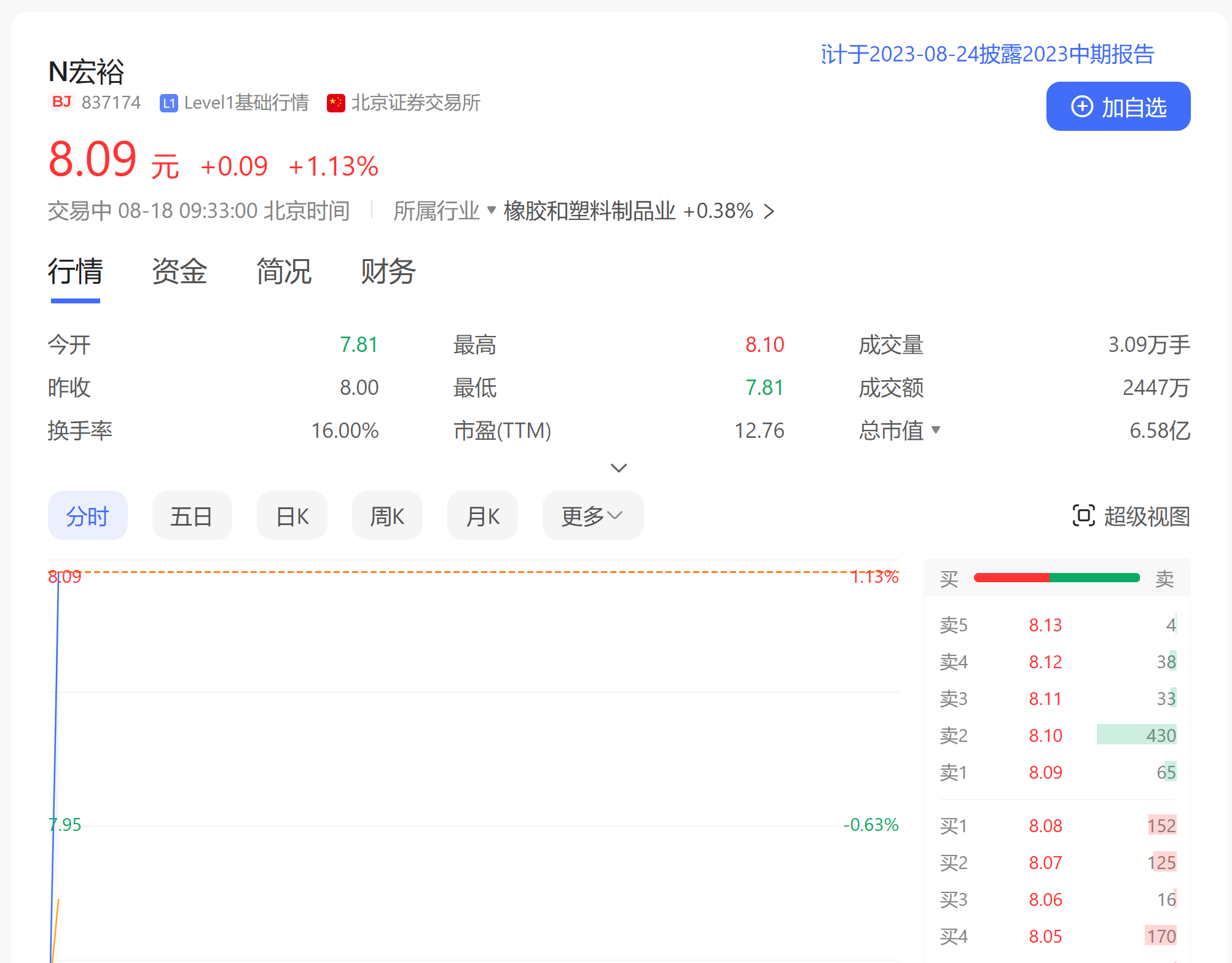Switch to the 财务 tab

pyautogui.click(x=388, y=271)
